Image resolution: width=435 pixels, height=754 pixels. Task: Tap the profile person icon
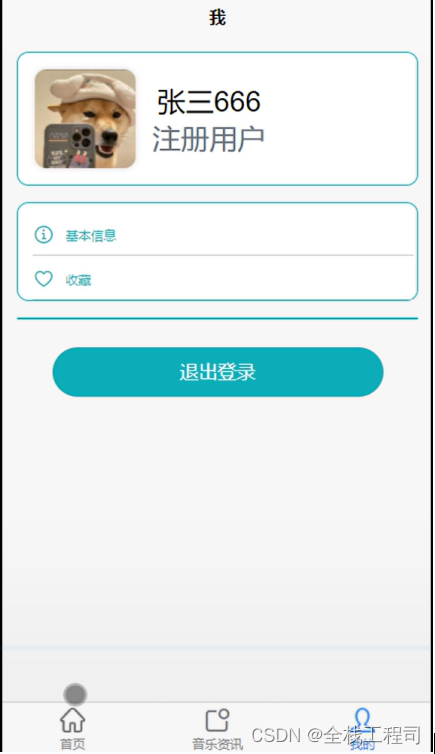(x=363, y=720)
